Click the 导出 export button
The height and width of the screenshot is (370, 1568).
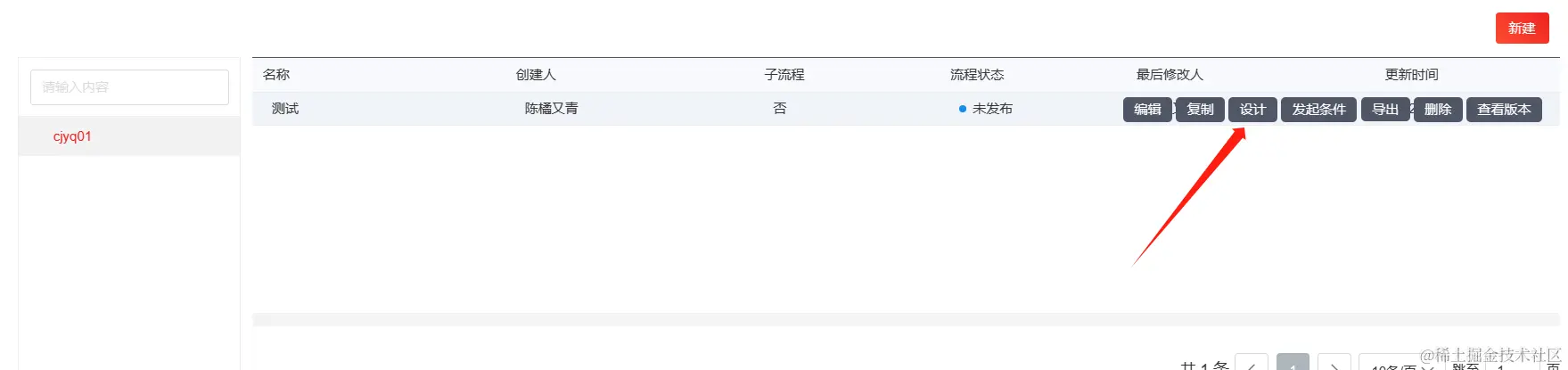click(x=1385, y=110)
